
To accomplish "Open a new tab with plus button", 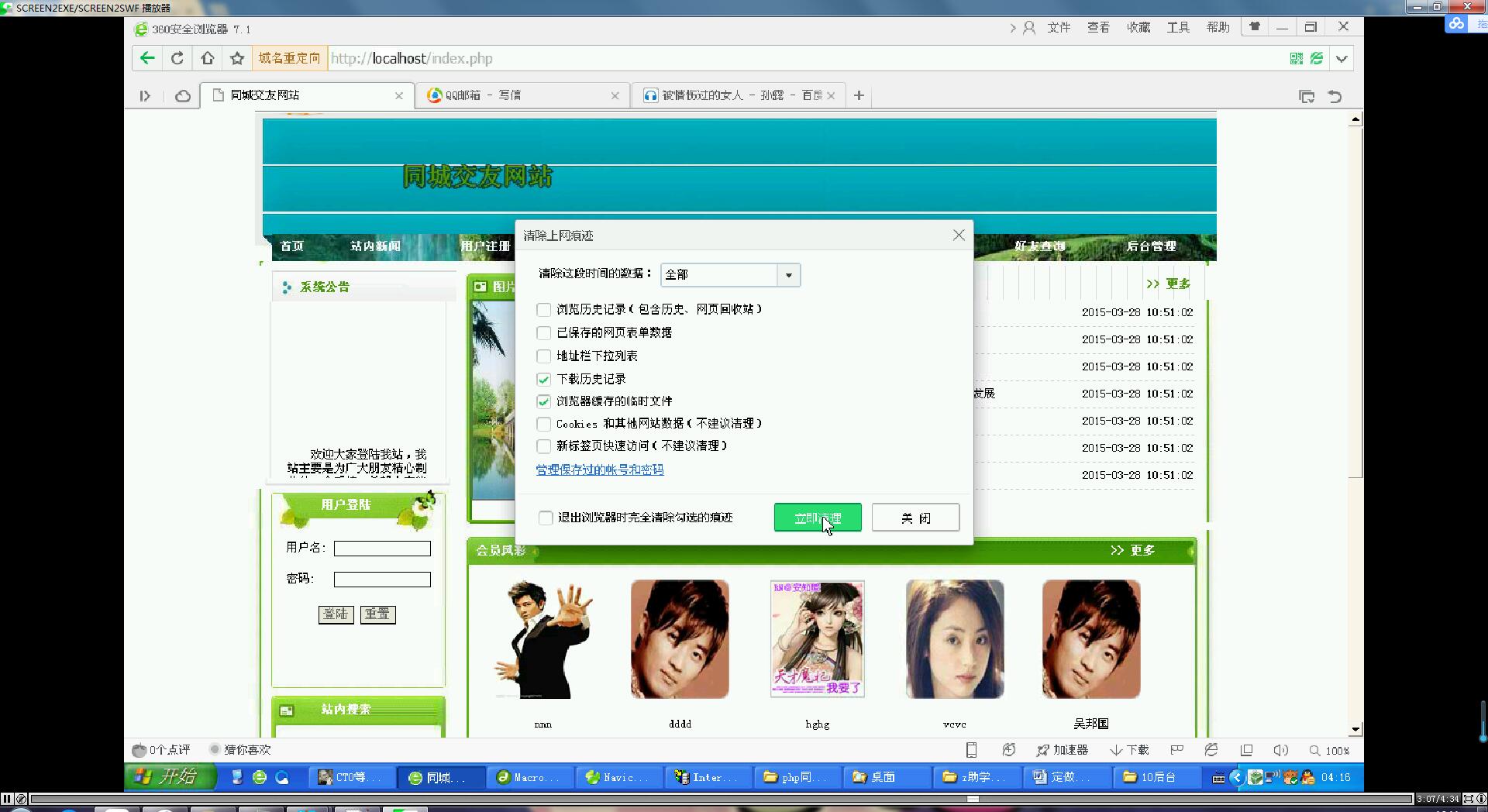I will tap(859, 95).
